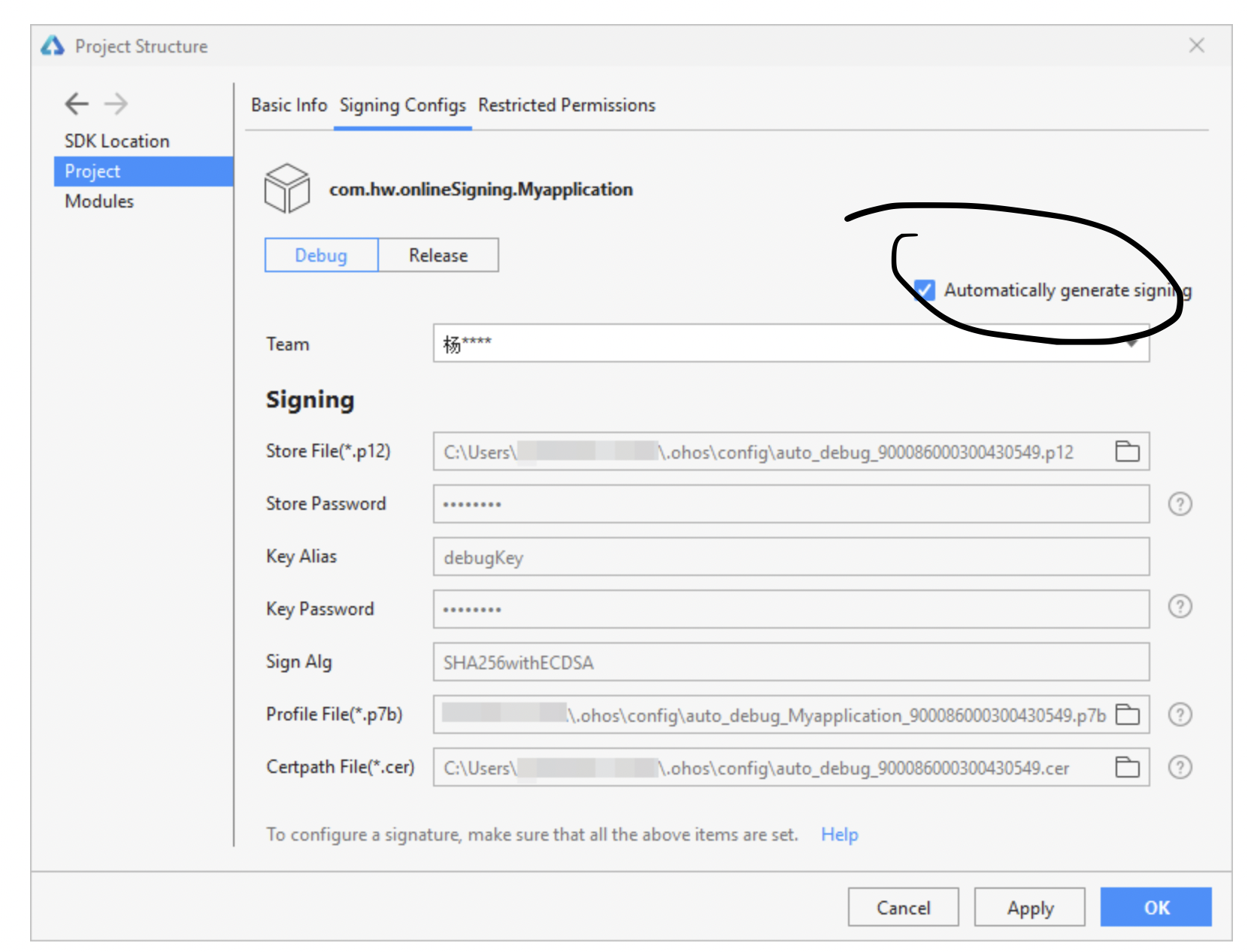Open help for Key Password
Viewport: 1248px width, 952px height.
click(x=1180, y=607)
